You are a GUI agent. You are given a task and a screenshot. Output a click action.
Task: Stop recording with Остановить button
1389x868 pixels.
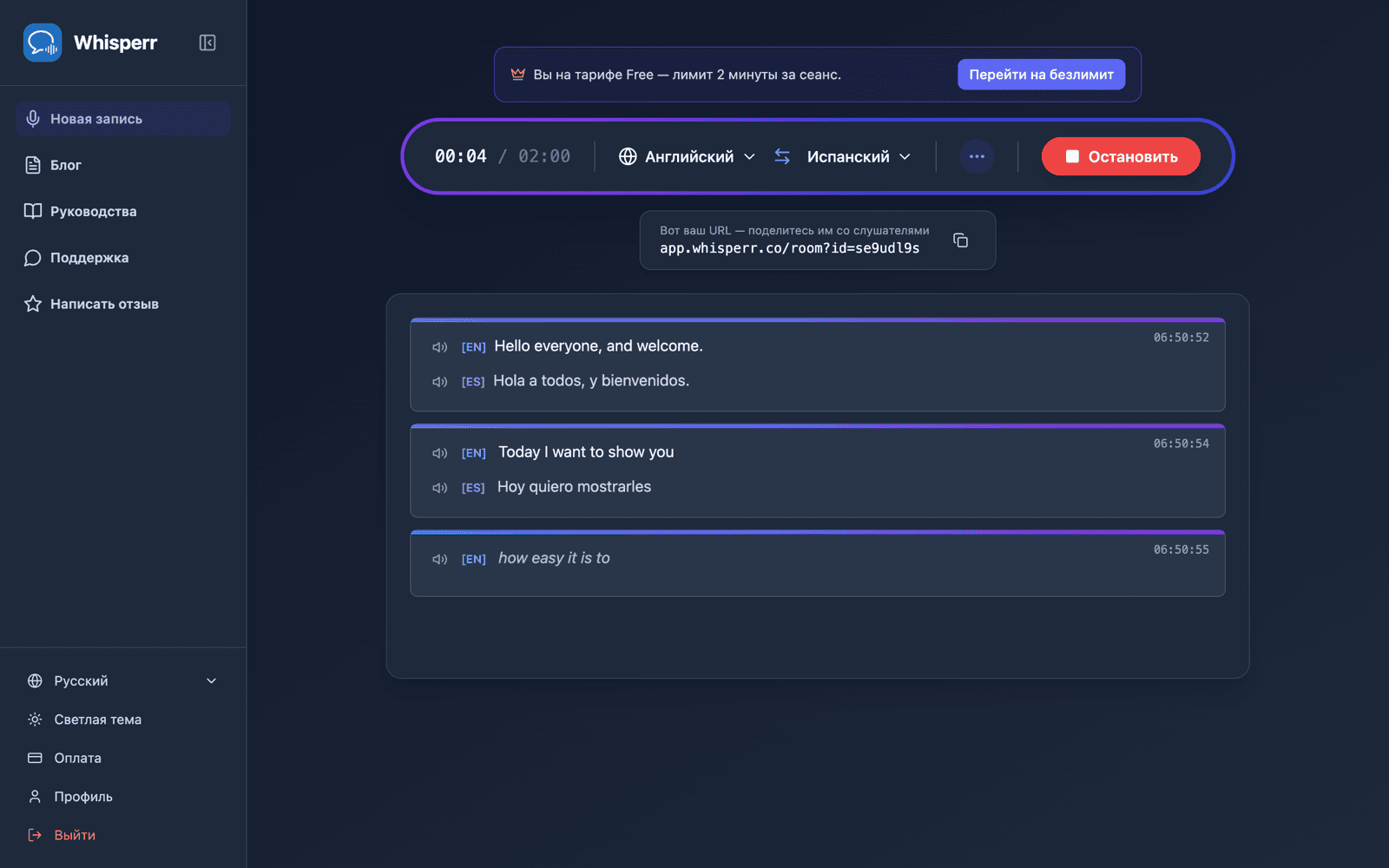click(1121, 156)
